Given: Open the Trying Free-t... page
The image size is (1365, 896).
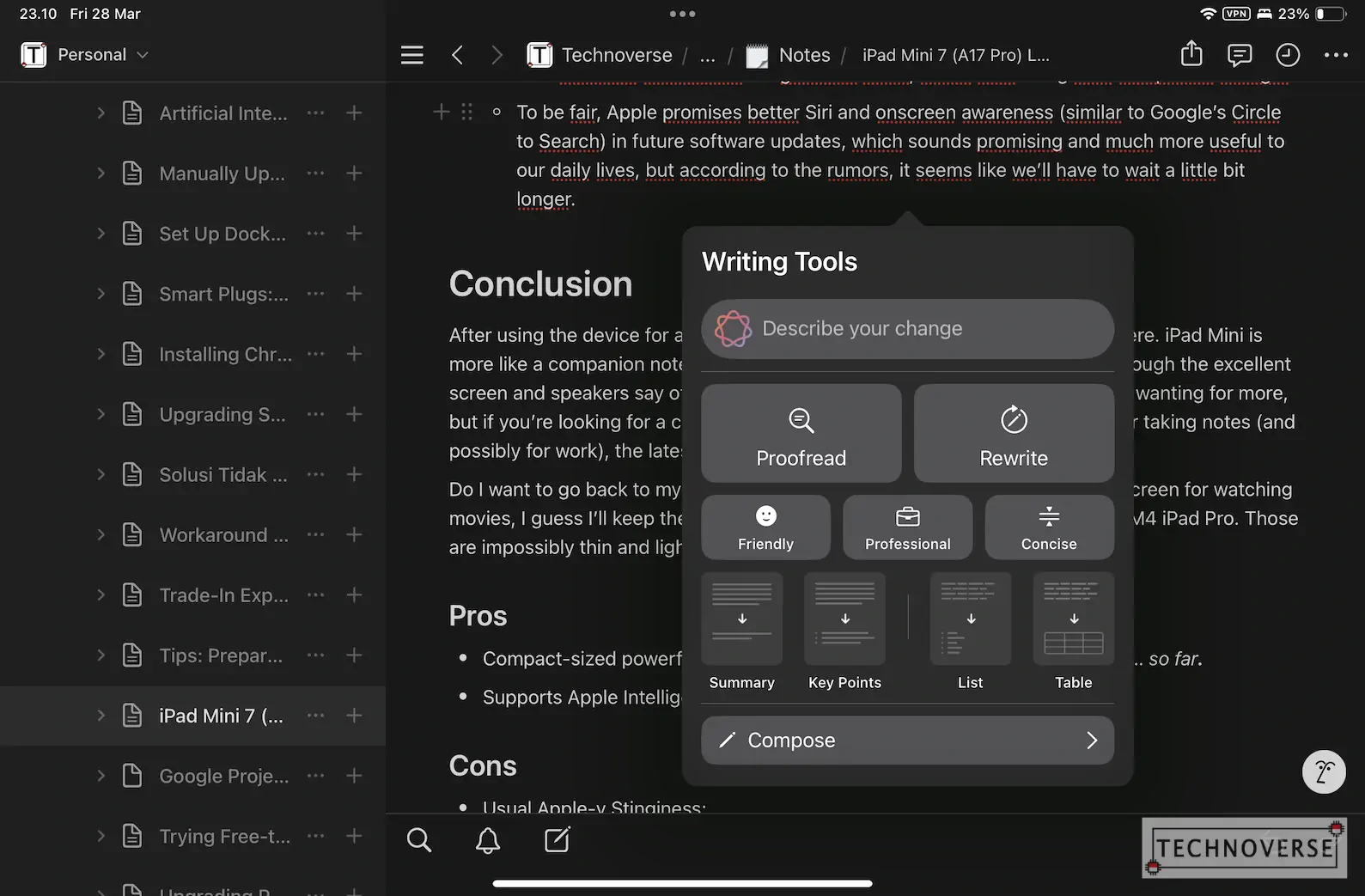Looking at the screenshot, I should (224, 836).
